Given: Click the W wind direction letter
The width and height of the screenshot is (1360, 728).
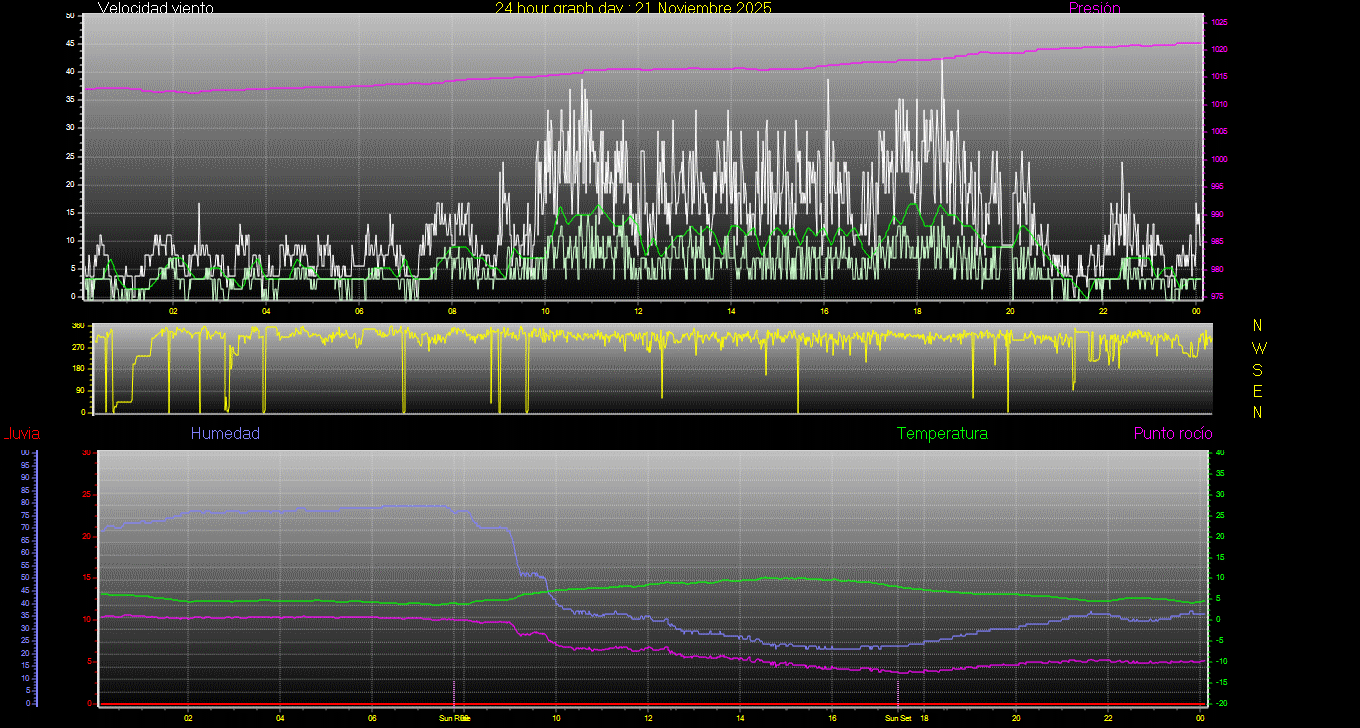Looking at the screenshot, I should coord(1258,348).
